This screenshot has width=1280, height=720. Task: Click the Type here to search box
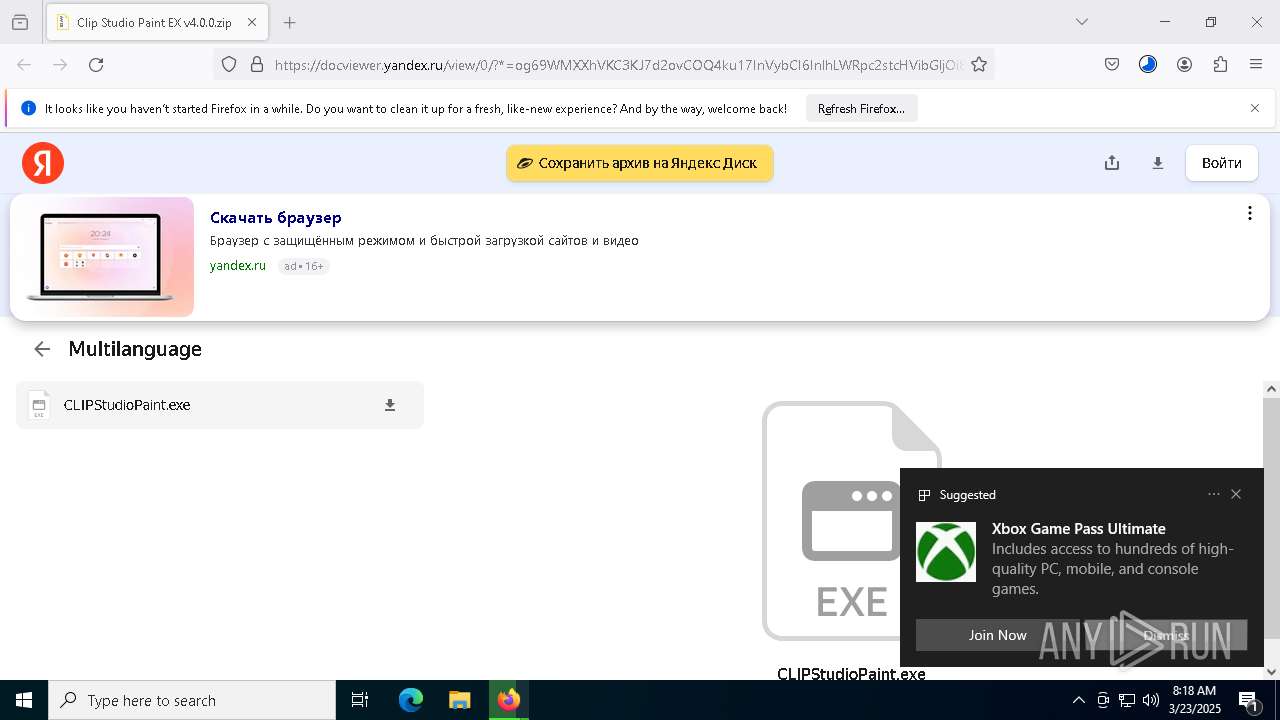pos(192,700)
